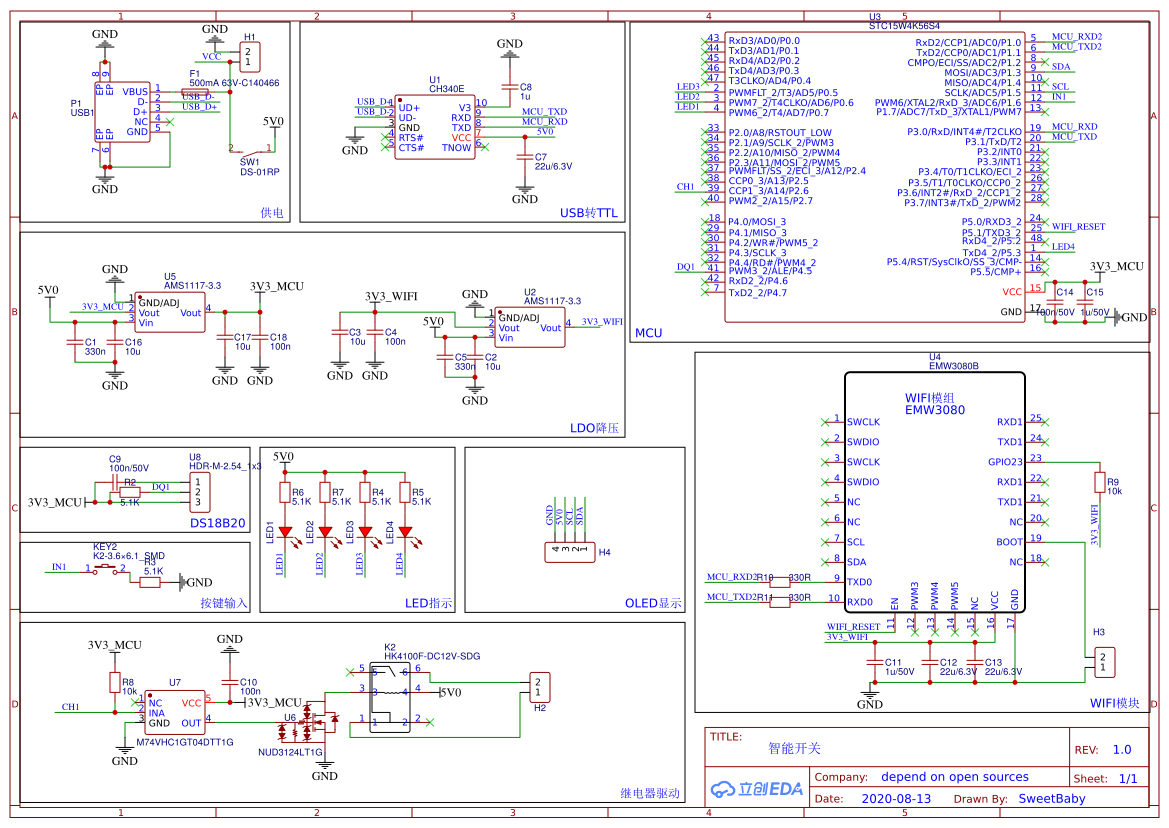1169x828 pixels.
Task: Select the KEY2 push button symbol
Action: pos(107,569)
